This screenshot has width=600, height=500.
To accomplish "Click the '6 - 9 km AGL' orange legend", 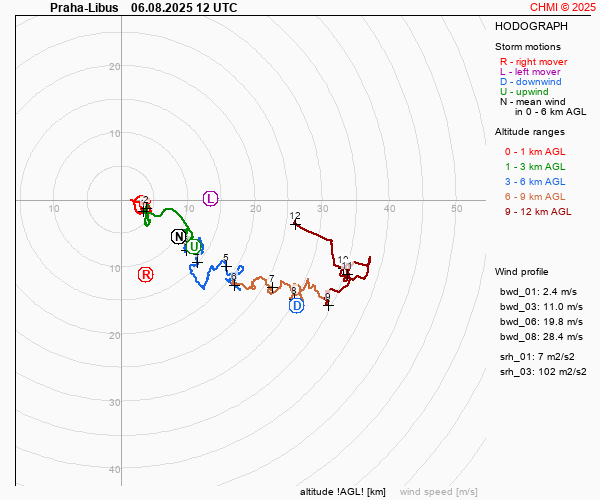I will pyautogui.click(x=535, y=197).
